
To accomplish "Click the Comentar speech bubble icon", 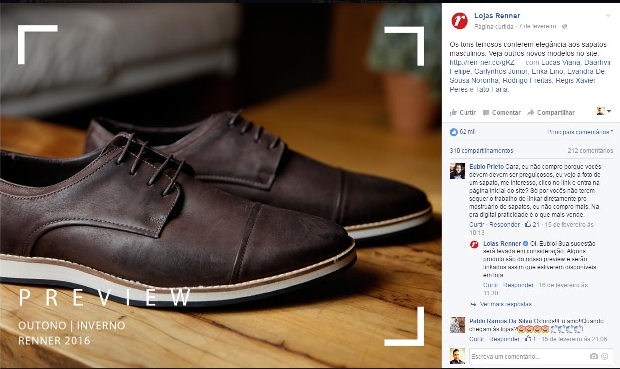I will 486,113.
